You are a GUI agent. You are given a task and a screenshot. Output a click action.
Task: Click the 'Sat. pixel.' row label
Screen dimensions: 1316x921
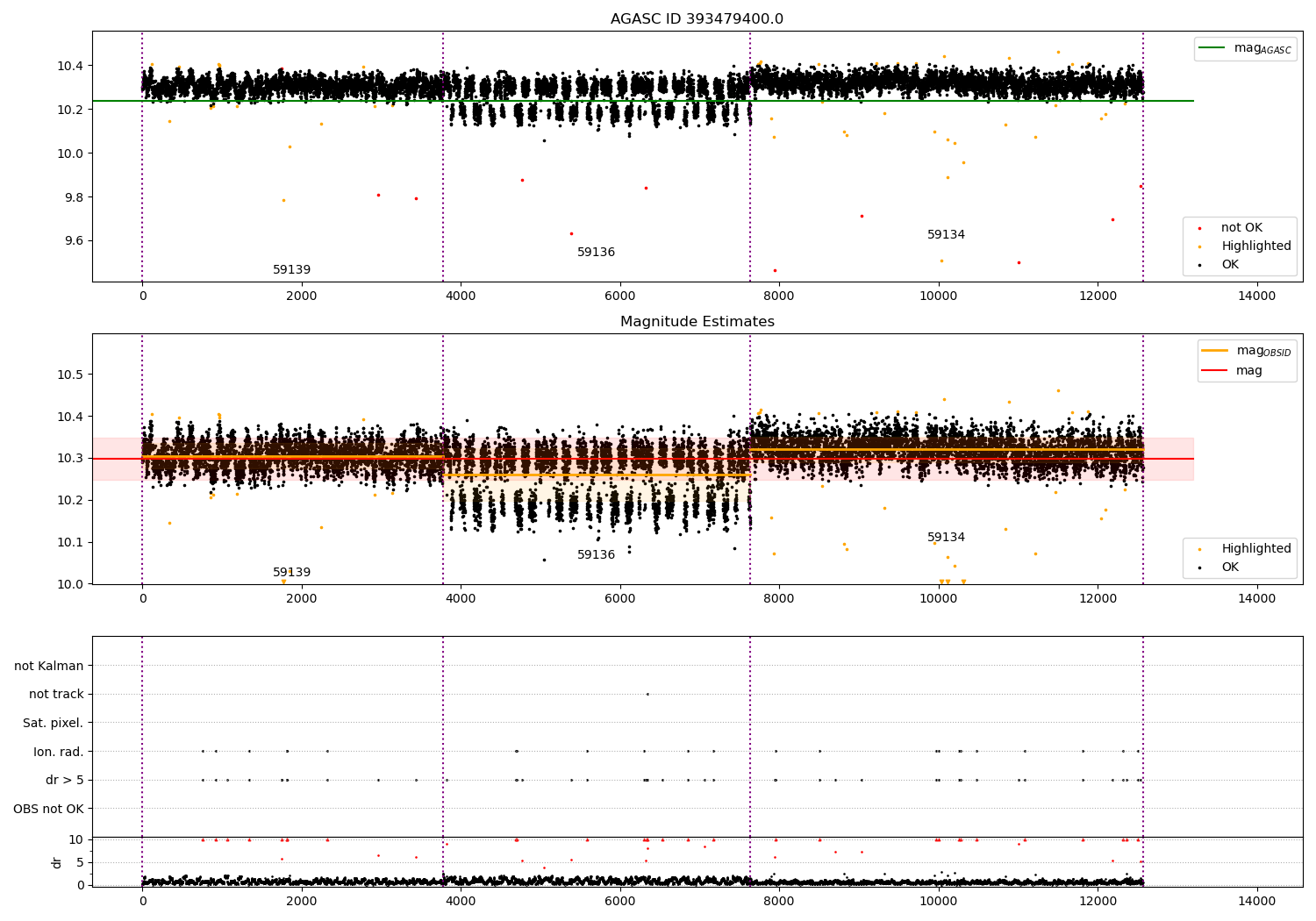point(54,724)
